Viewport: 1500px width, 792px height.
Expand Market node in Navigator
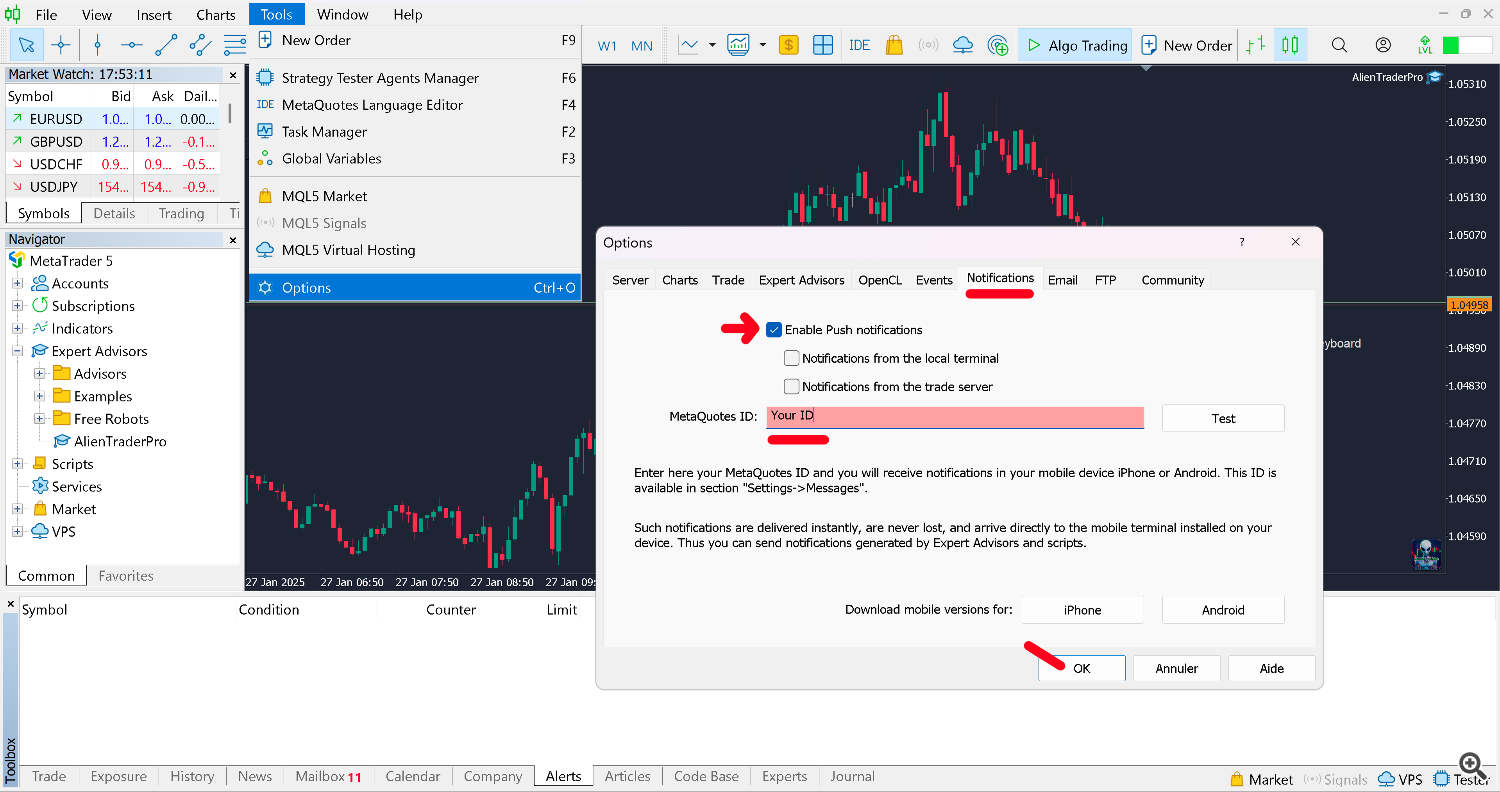pos(17,509)
